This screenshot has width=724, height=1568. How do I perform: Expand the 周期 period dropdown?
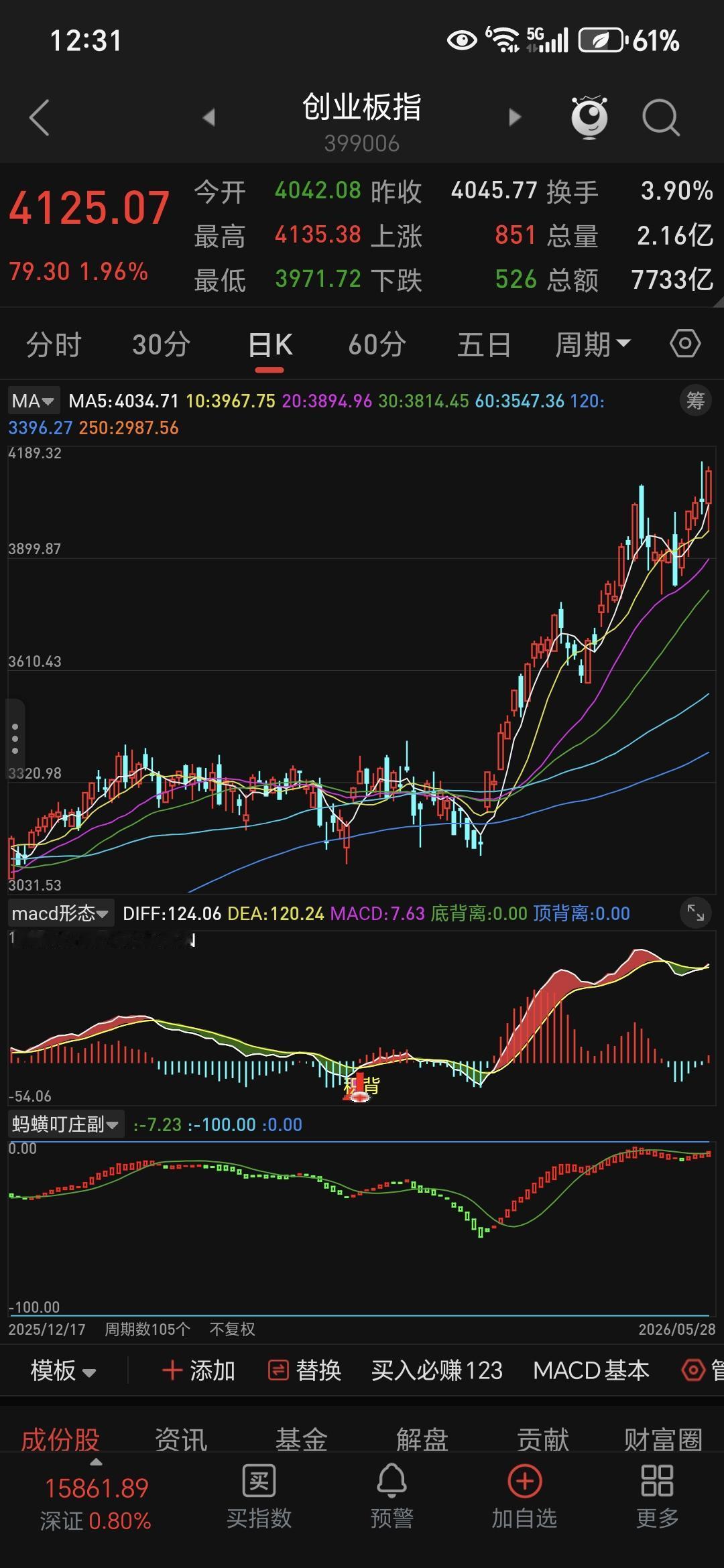click(593, 344)
